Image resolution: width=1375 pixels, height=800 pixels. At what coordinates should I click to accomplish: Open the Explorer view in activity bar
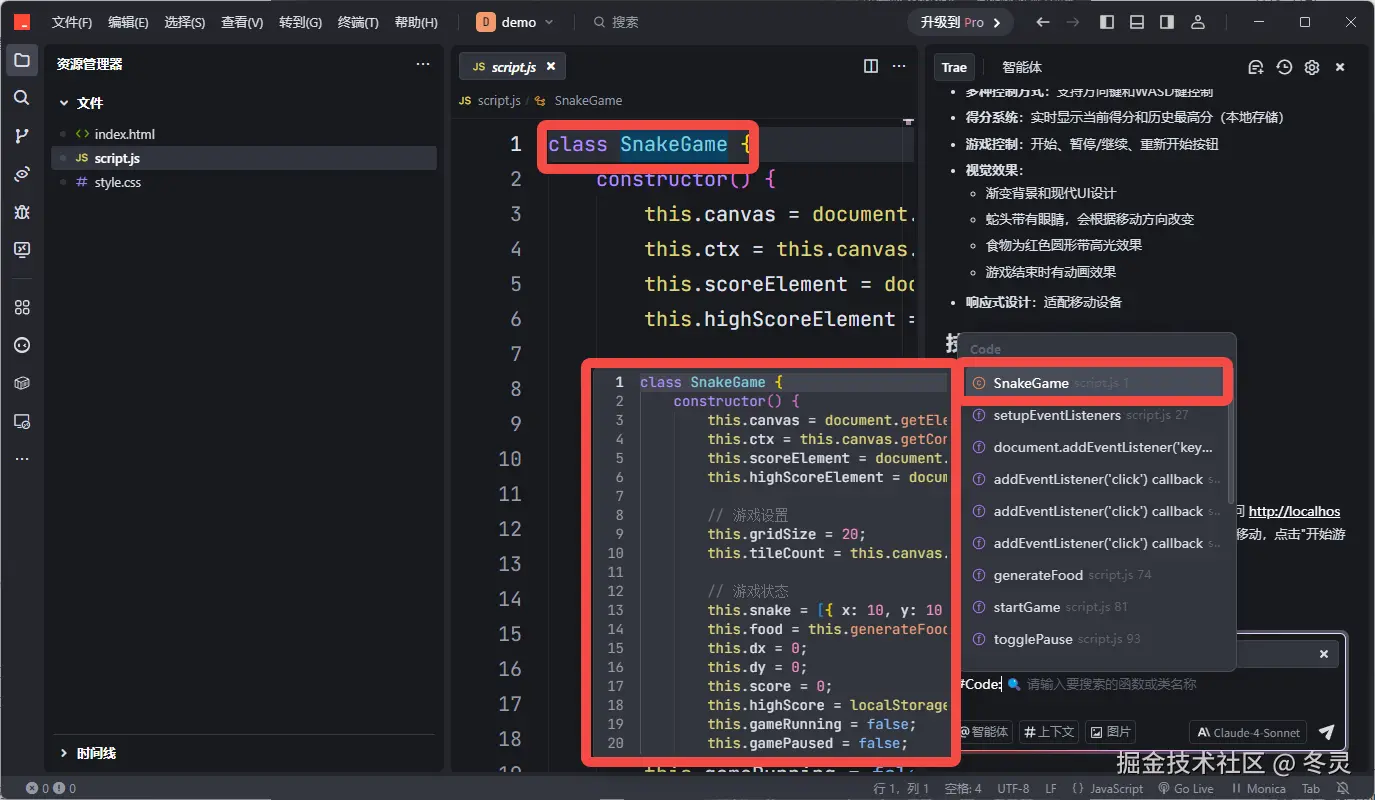click(x=22, y=60)
